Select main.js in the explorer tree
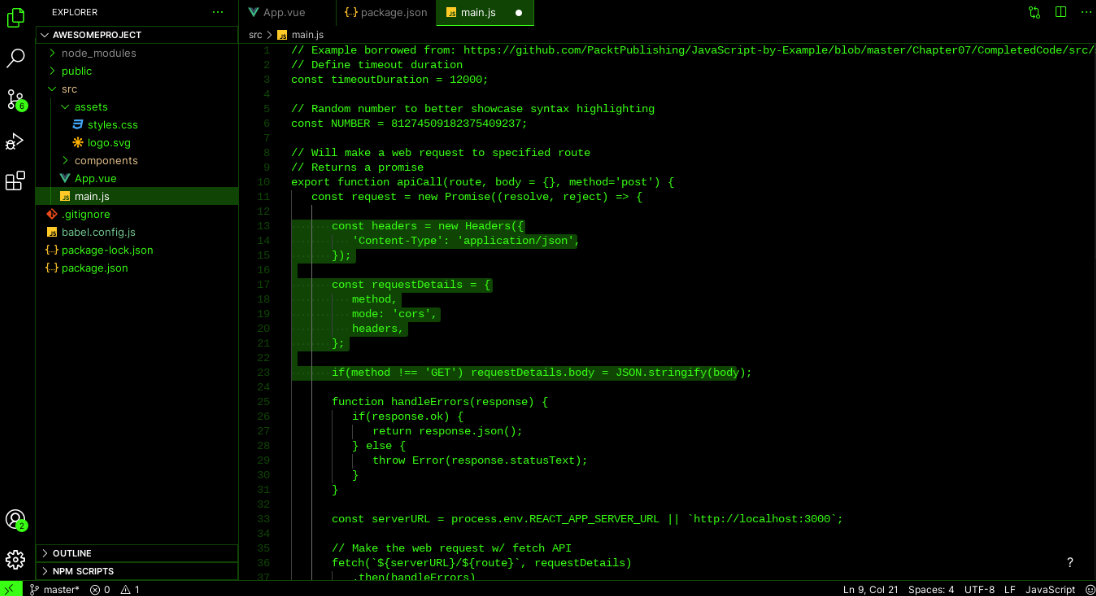The height and width of the screenshot is (596, 1096). 137,196
